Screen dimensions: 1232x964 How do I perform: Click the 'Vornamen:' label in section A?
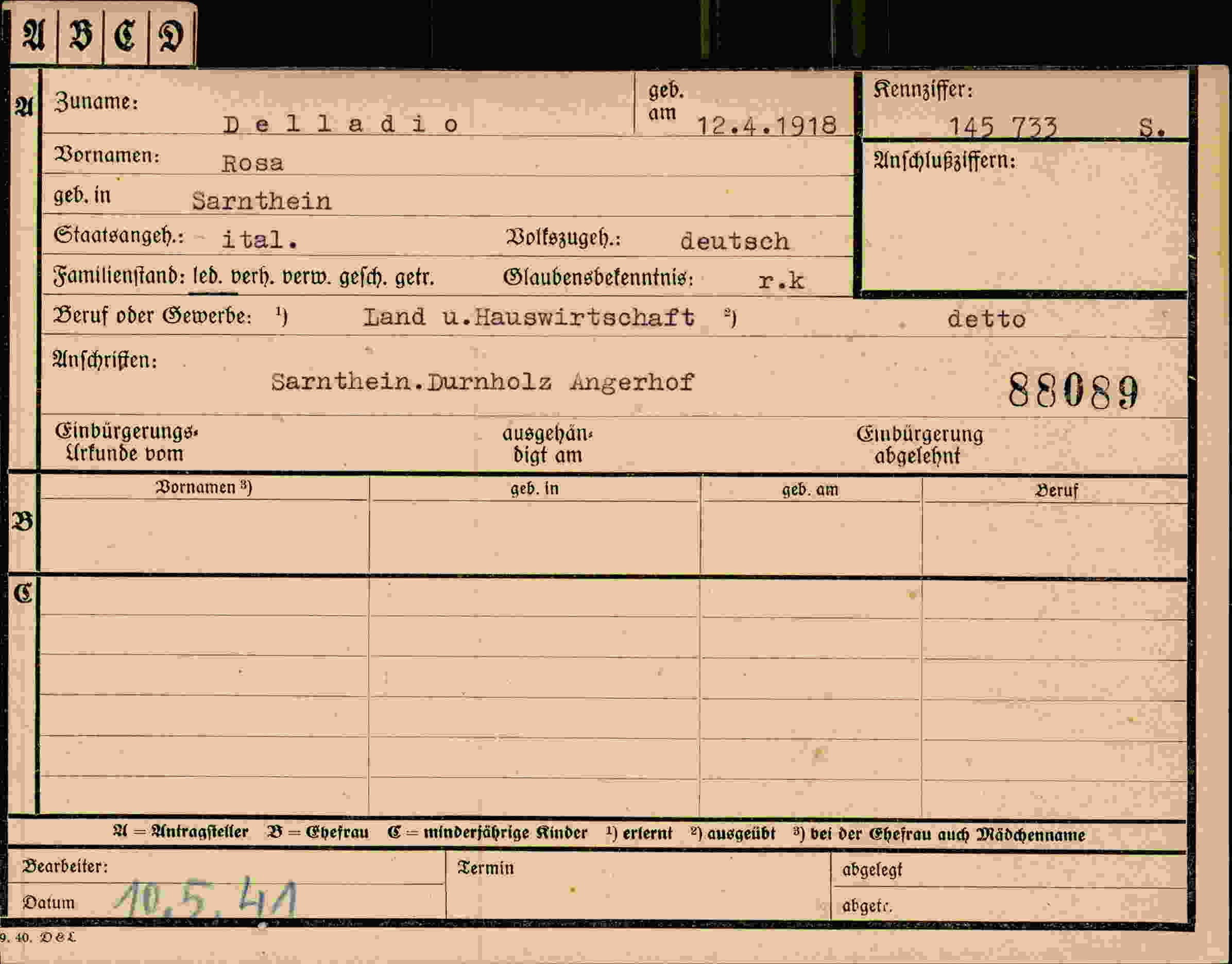tap(107, 154)
